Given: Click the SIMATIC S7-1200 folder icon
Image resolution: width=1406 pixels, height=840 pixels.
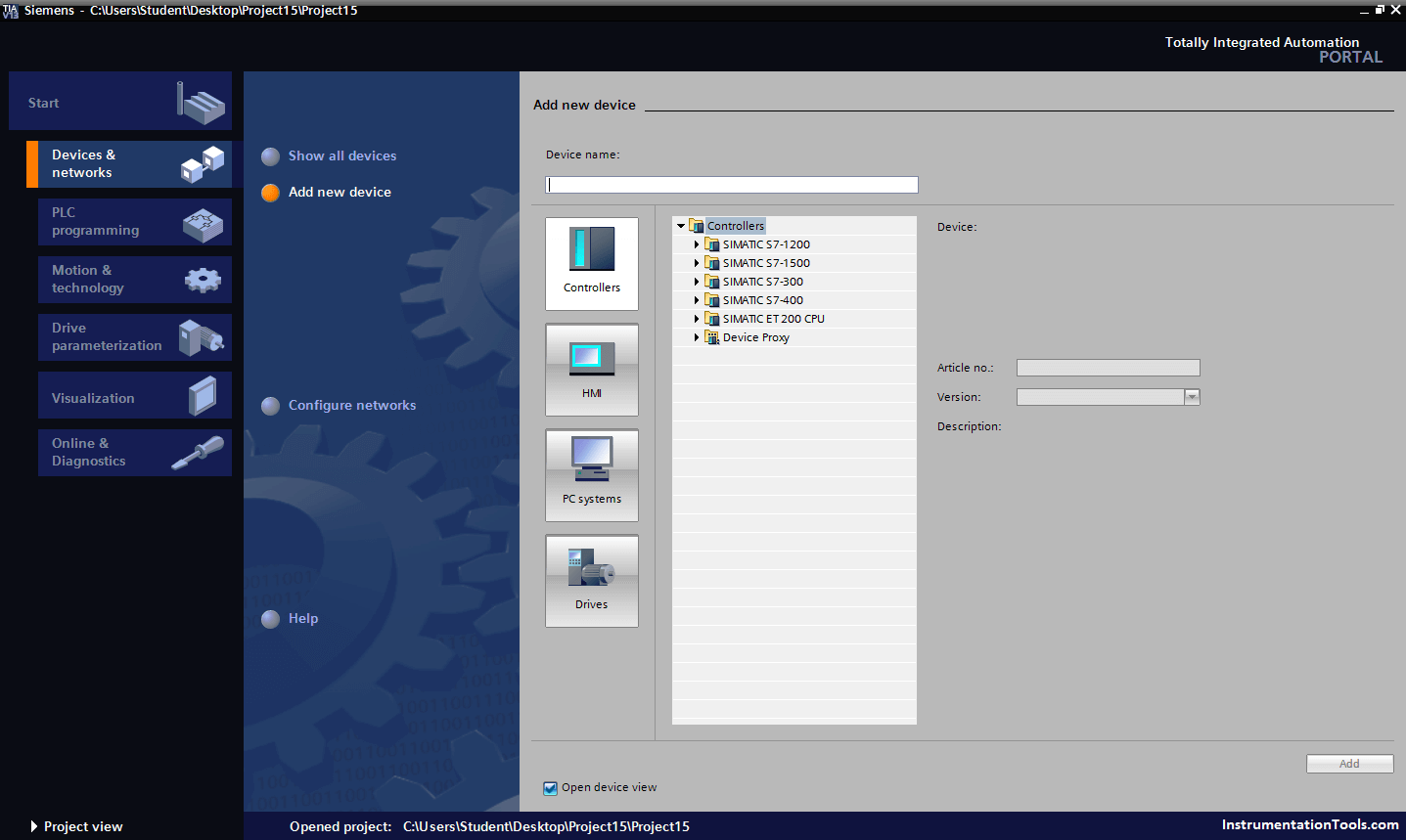Looking at the screenshot, I should 712,244.
